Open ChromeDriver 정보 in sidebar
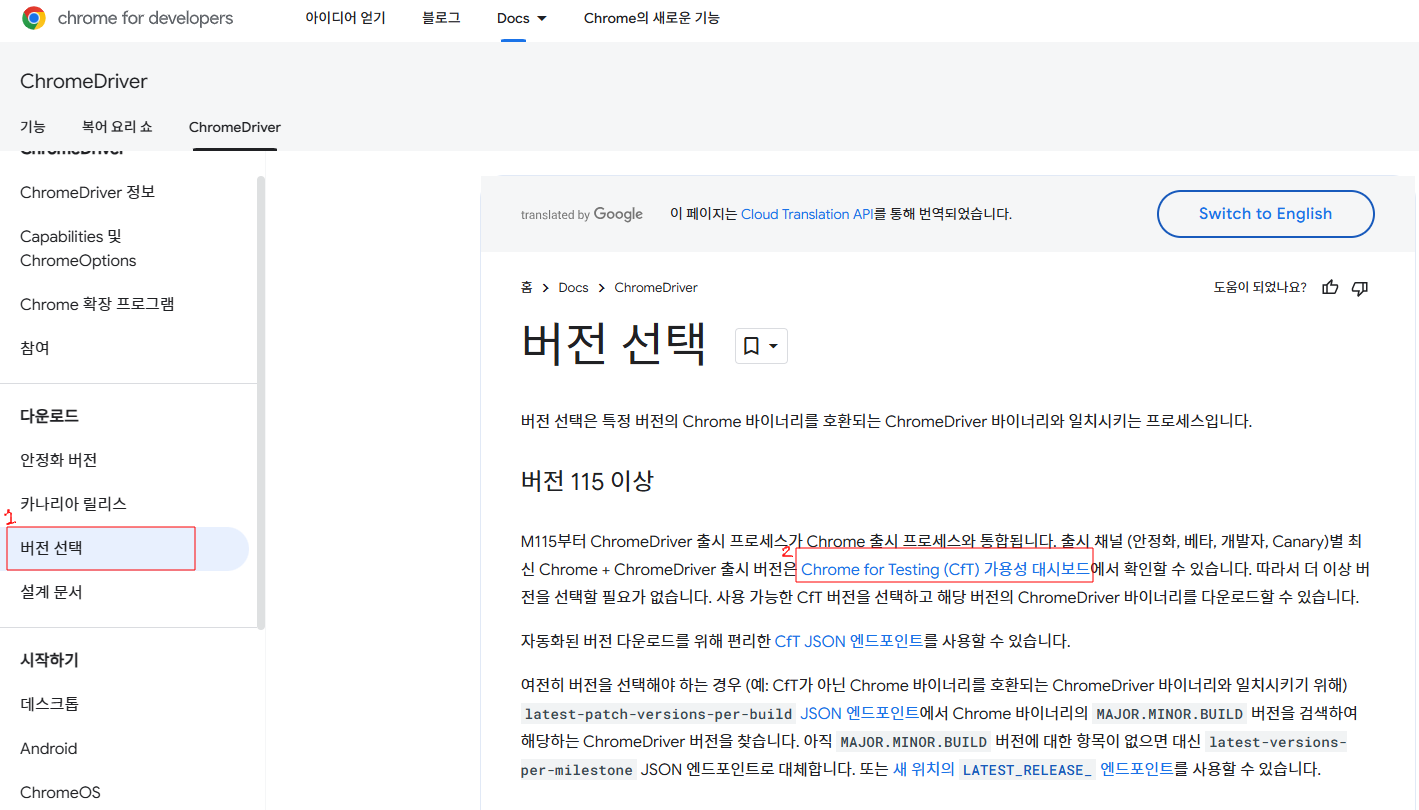The width and height of the screenshot is (1419, 810). pyautogui.click(x=88, y=192)
